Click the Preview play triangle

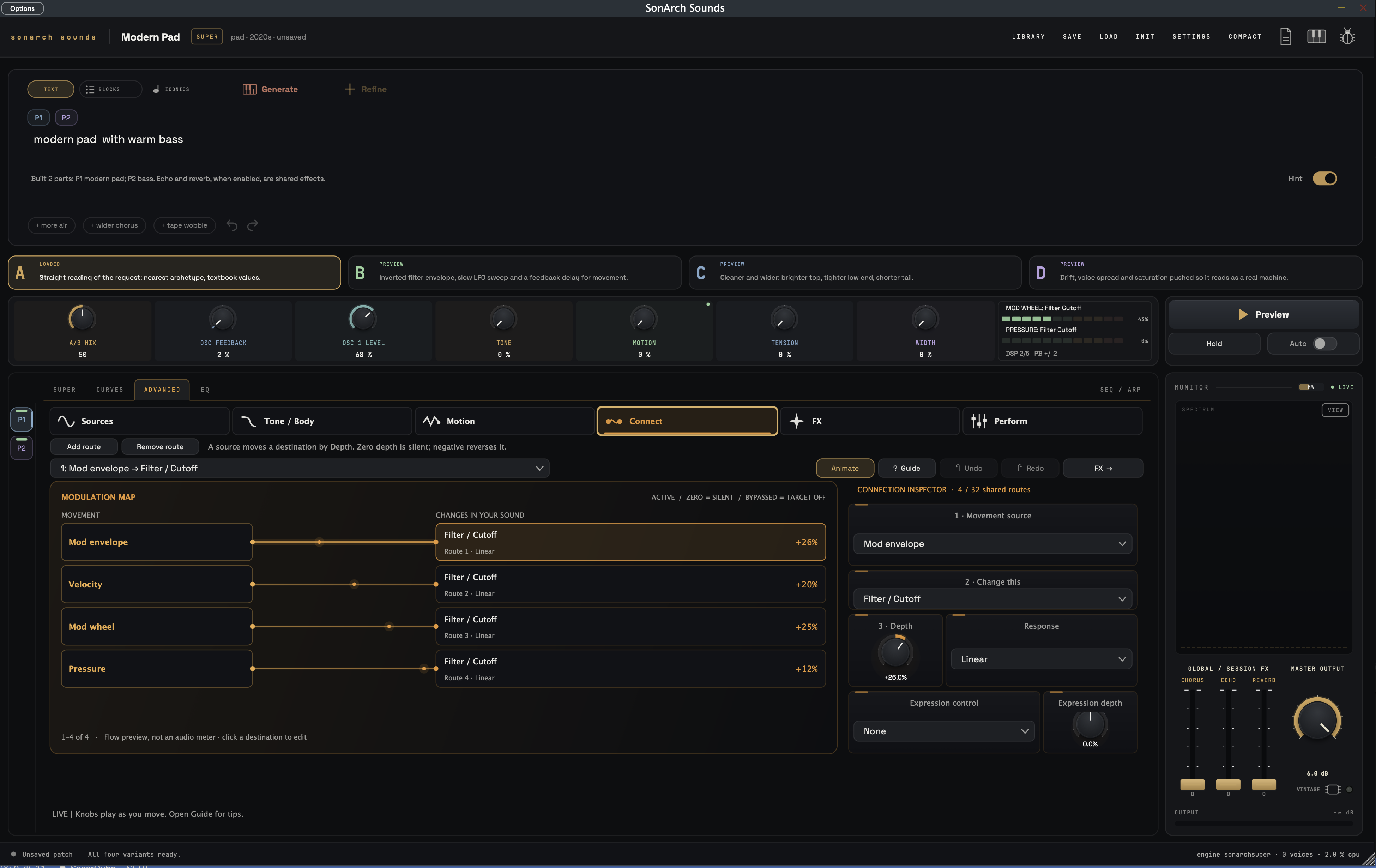1243,314
